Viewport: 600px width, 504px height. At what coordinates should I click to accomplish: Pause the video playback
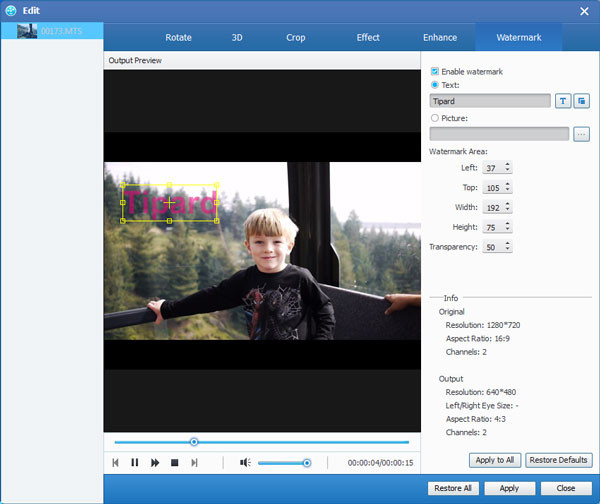coord(135,463)
